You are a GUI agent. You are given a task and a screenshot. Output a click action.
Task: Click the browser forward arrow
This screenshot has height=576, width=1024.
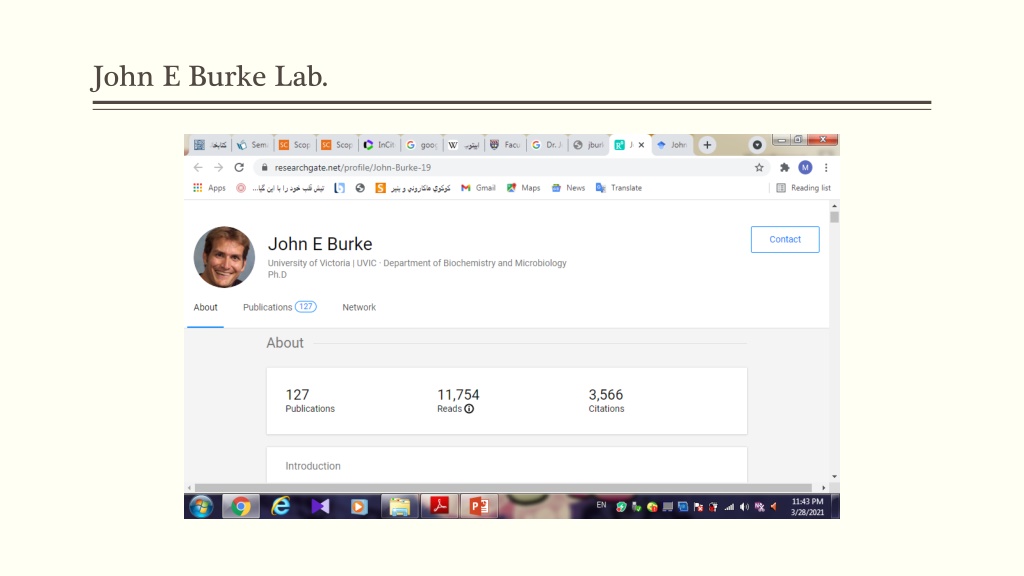pos(218,168)
